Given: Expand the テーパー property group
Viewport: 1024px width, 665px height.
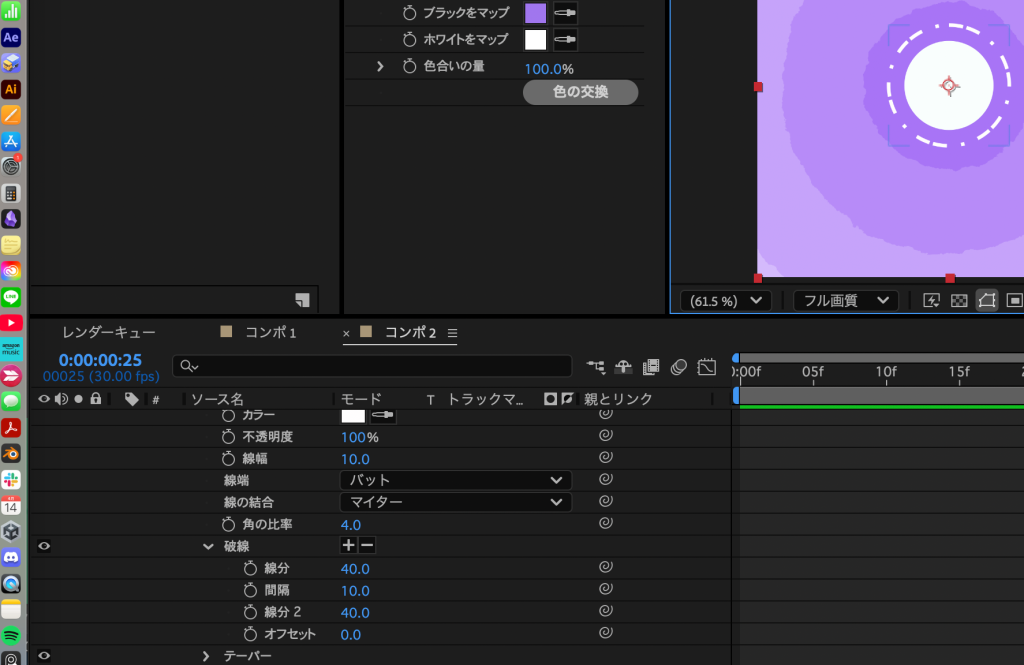Looking at the screenshot, I should [x=207, y=656].
